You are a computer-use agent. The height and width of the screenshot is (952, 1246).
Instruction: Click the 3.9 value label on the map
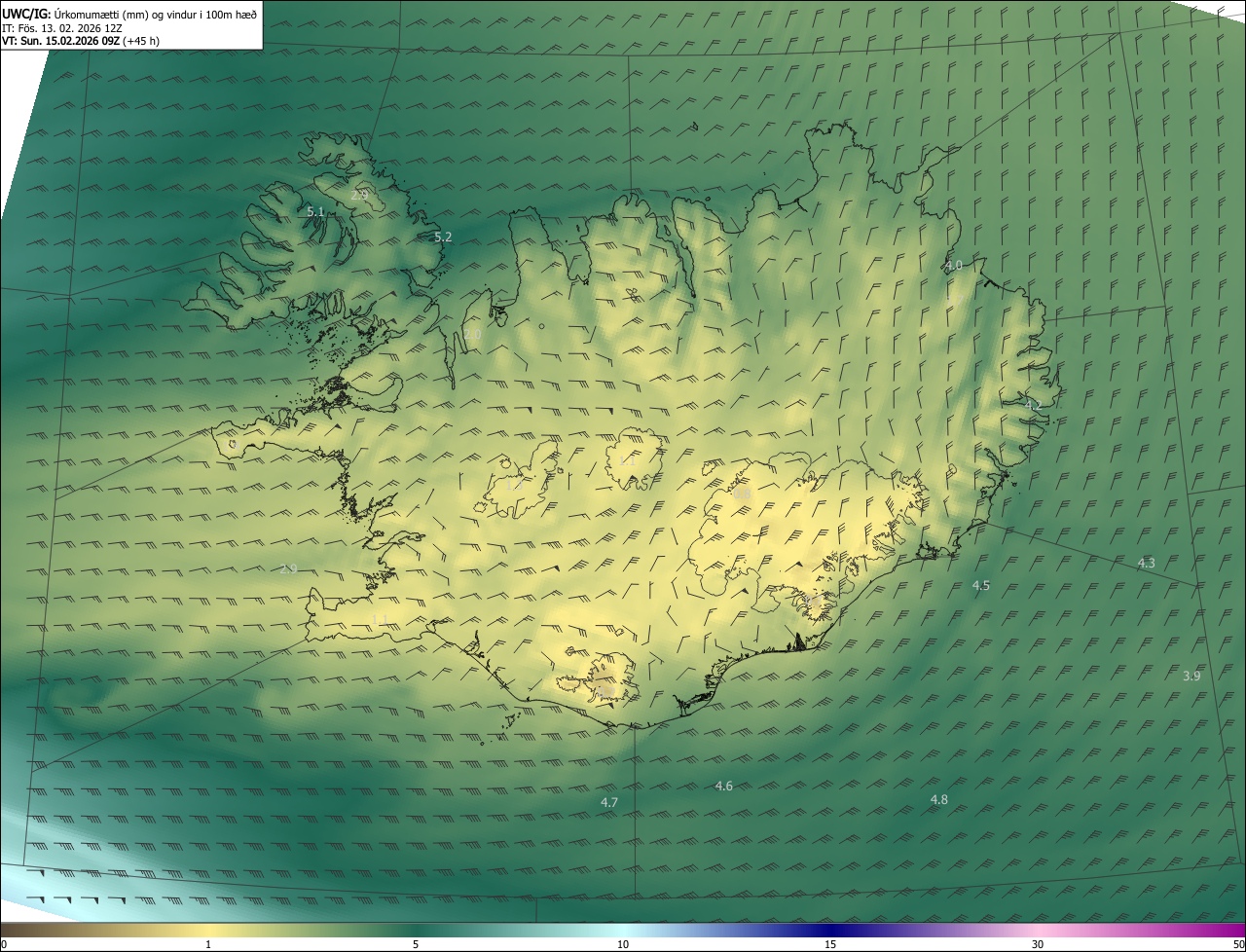tap(1191, 676)
